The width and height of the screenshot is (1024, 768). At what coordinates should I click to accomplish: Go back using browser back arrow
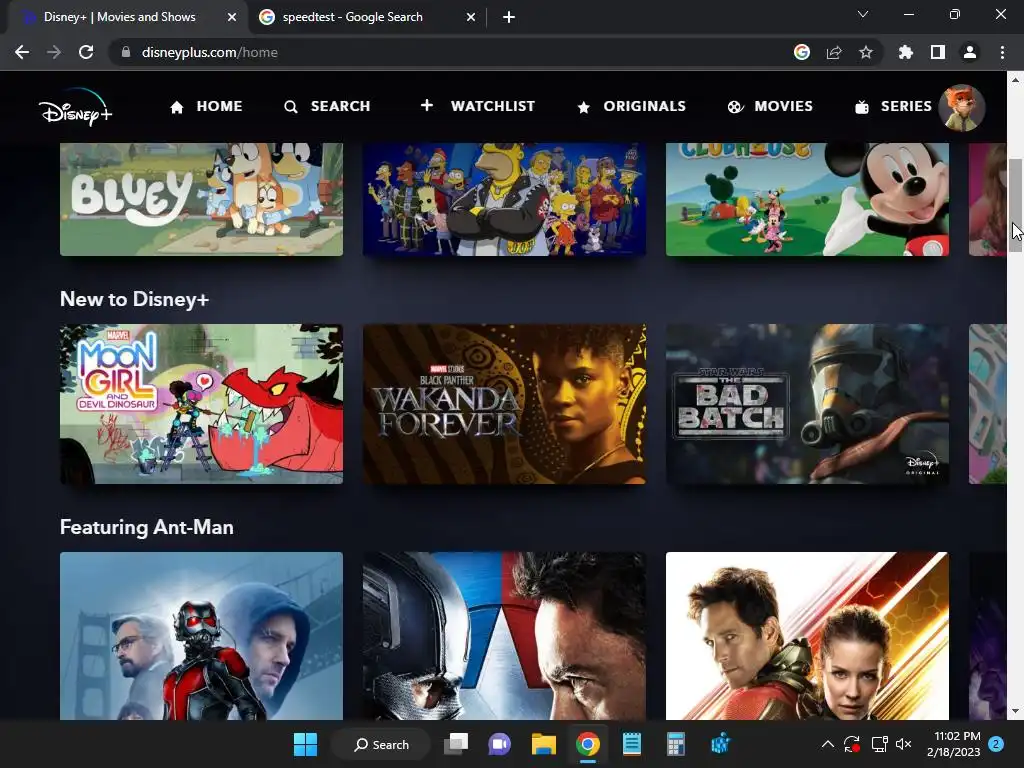tap(22, 52)
